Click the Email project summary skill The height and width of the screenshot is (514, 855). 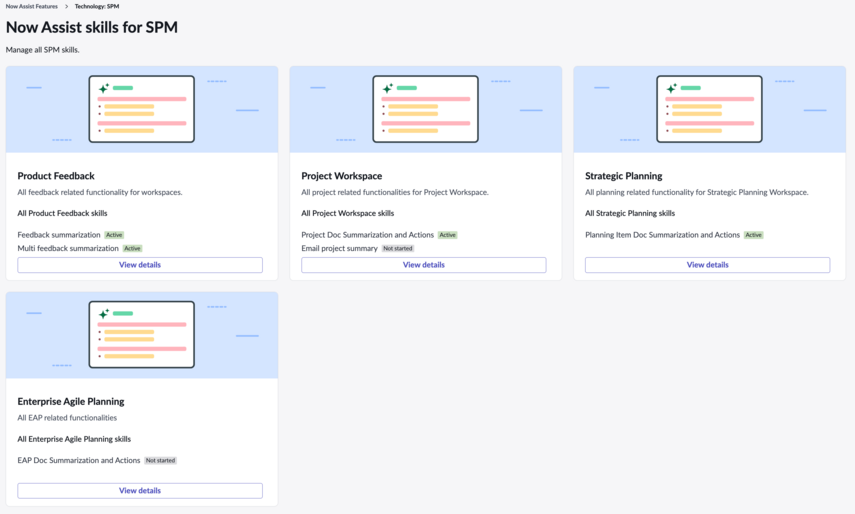(x=339, y=248)
